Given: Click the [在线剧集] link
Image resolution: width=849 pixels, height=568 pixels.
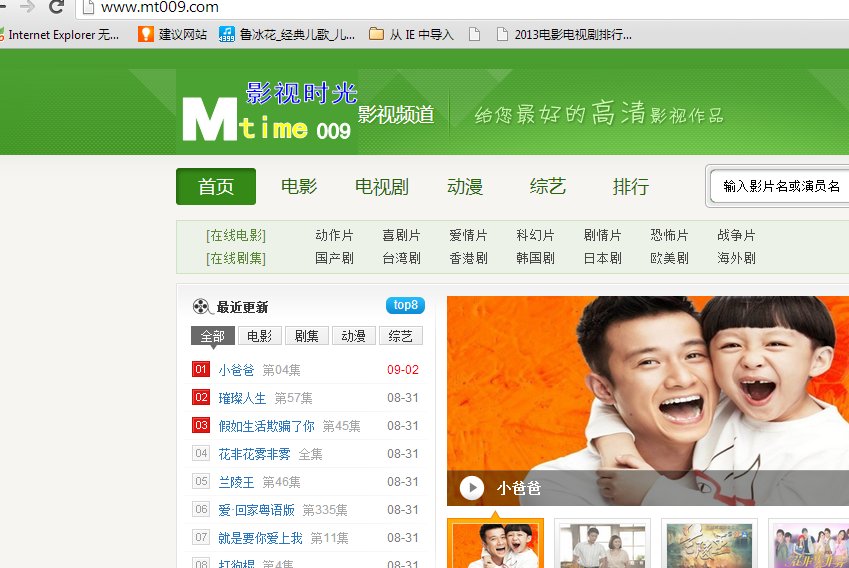Looking at the screenshot, I should coord(236,258).
